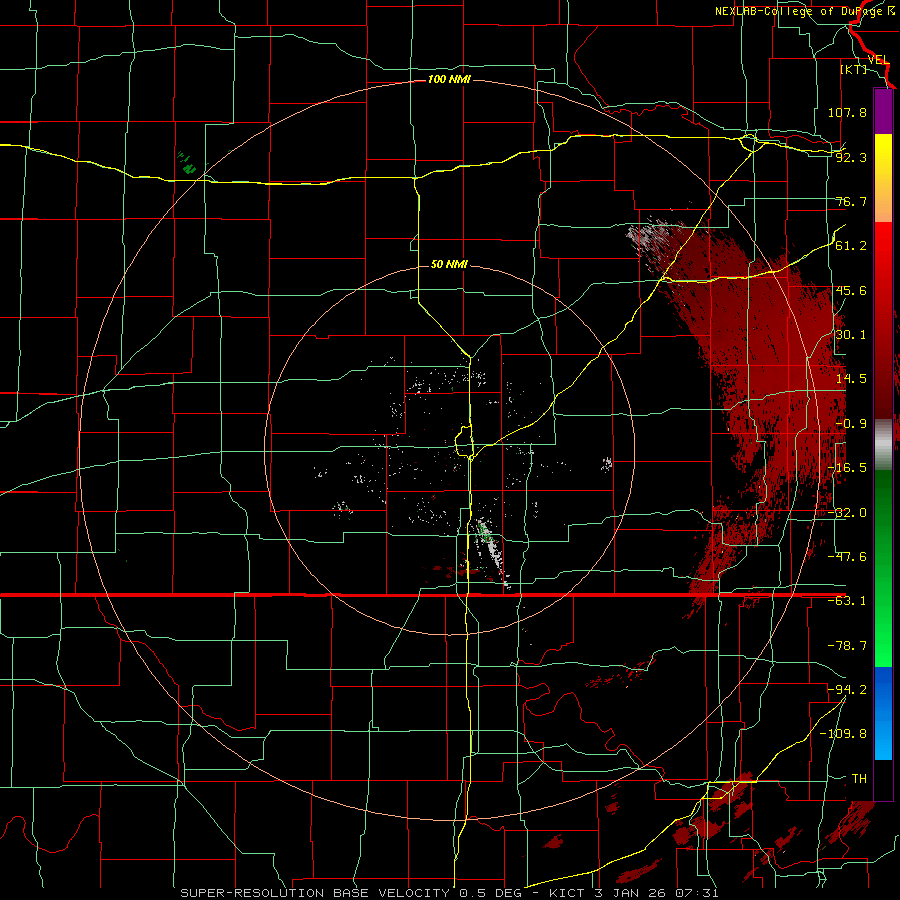Screen dimensions: 900x900
Task: Click the TH legend label
Action: click(859, 778)
